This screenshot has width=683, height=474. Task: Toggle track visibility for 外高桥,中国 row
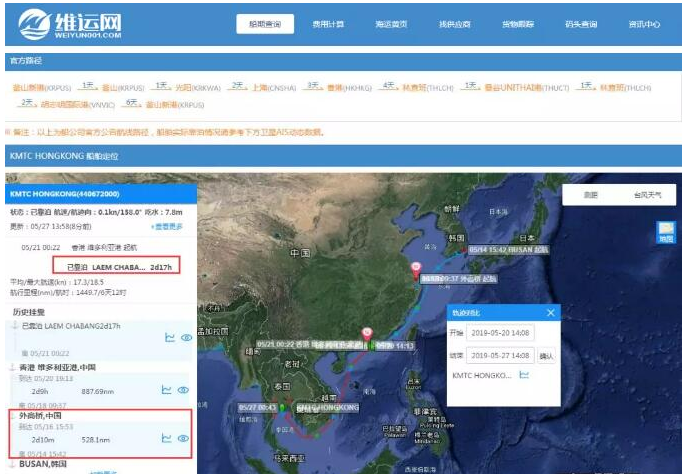click(183, 438)
